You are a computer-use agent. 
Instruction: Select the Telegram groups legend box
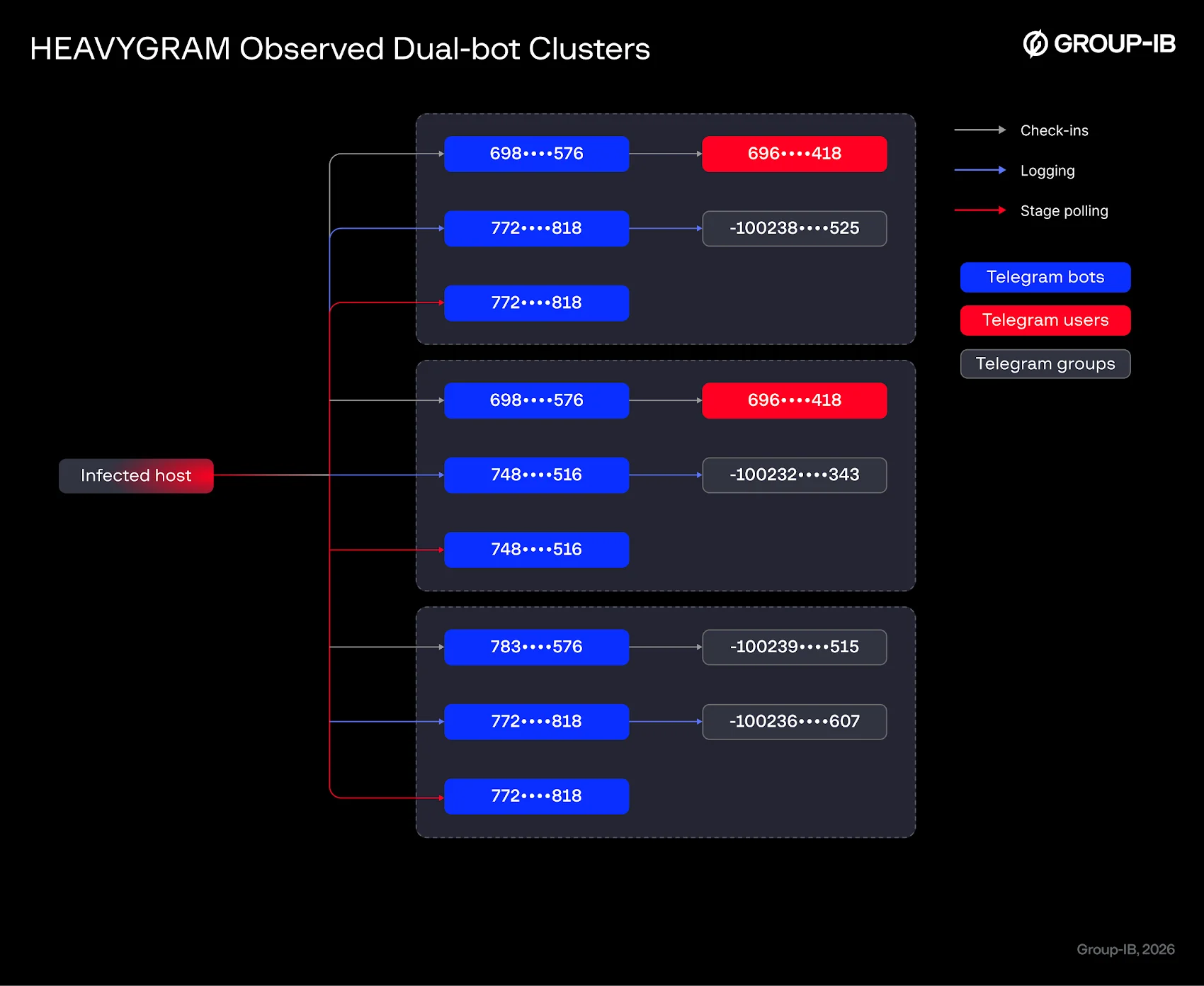click(1045, 364)
